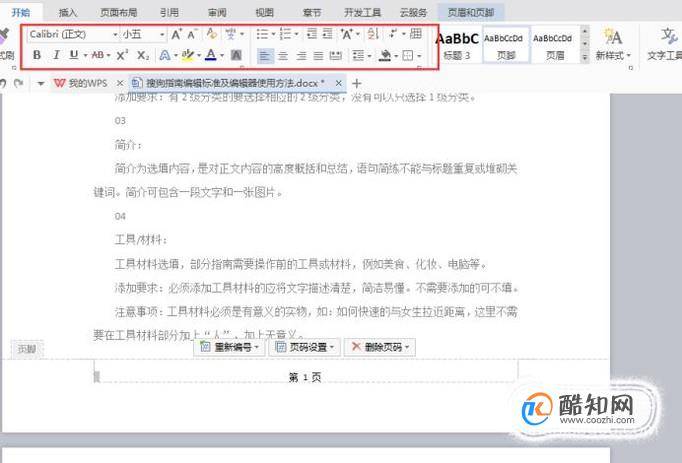Select the Heading 3 style
The image size is (682, 463).
coord(457,45)
